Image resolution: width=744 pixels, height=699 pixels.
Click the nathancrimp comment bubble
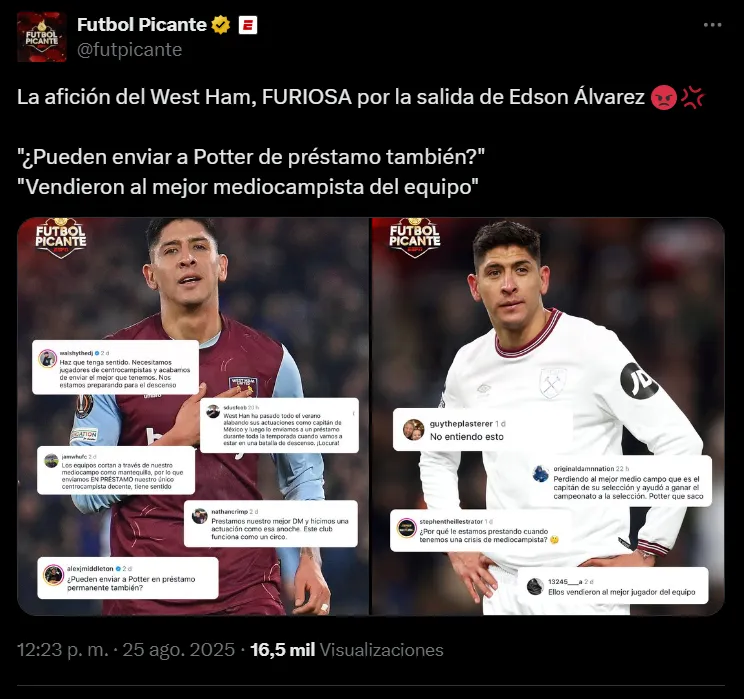click(x=270, y=524)
